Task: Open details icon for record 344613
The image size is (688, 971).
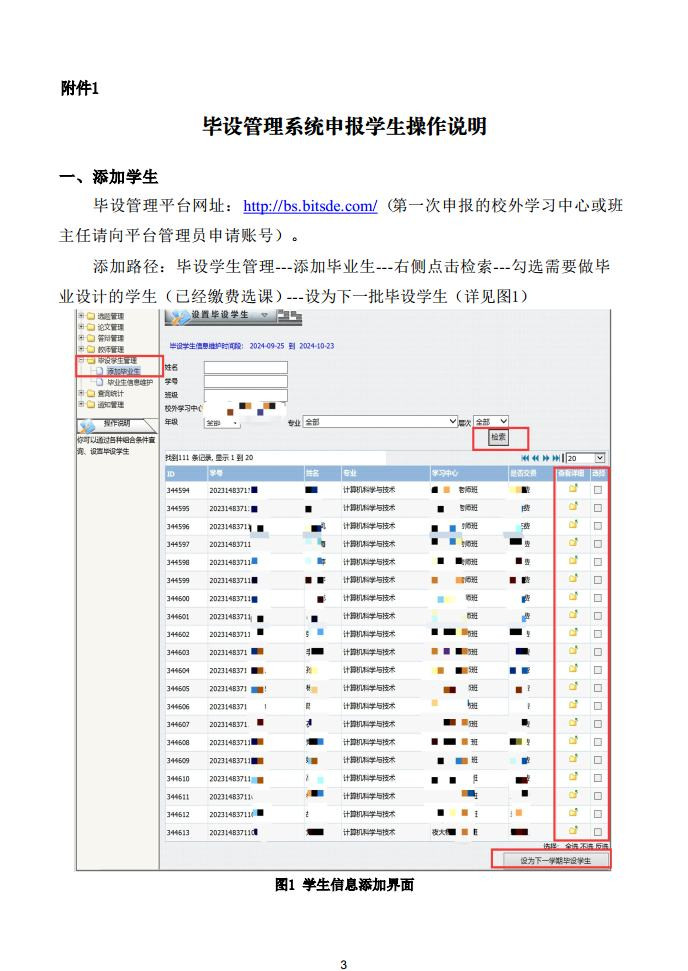Action: click(574, 831)
